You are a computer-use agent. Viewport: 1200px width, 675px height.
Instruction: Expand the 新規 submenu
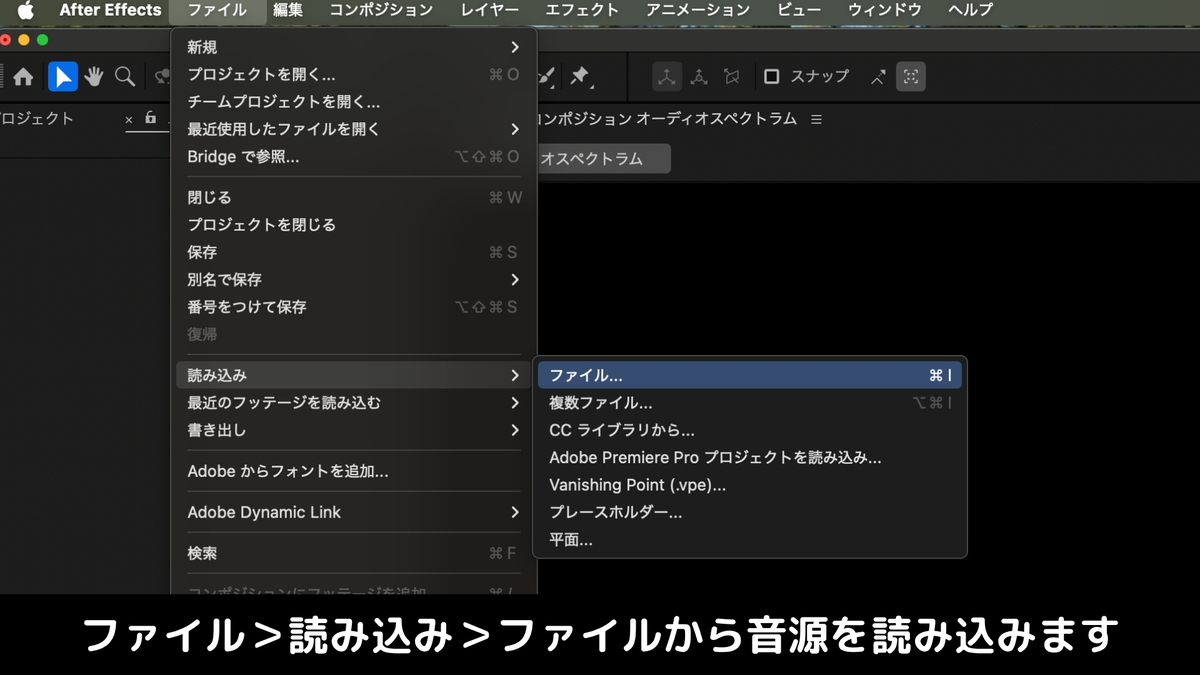pyautogui.click(x=354, y=47)
